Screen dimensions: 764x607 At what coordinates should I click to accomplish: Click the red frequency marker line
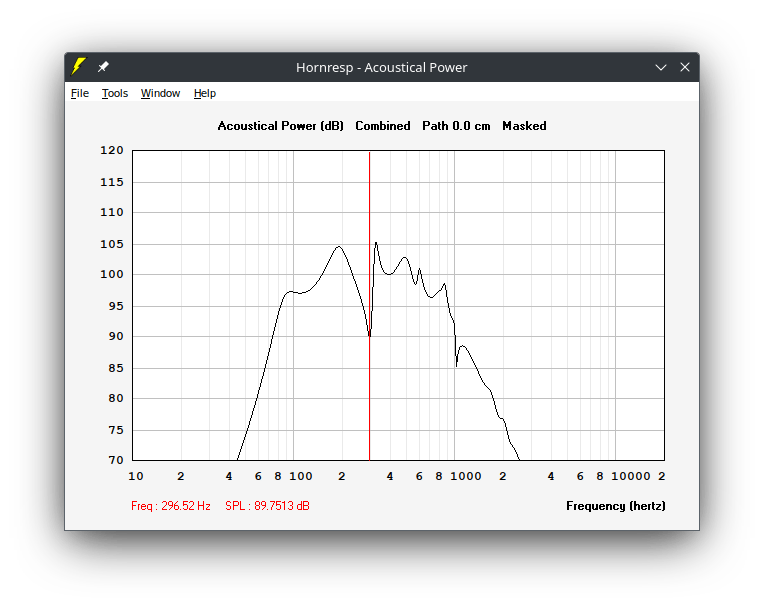click(x=369, y=306)
